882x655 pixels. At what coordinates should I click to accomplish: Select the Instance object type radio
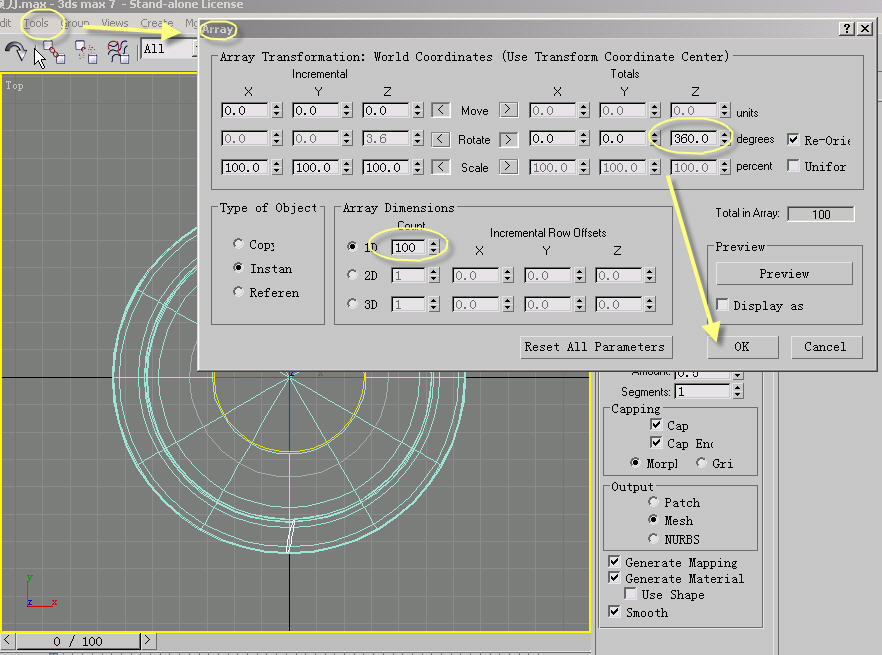(x=238, y=267)
